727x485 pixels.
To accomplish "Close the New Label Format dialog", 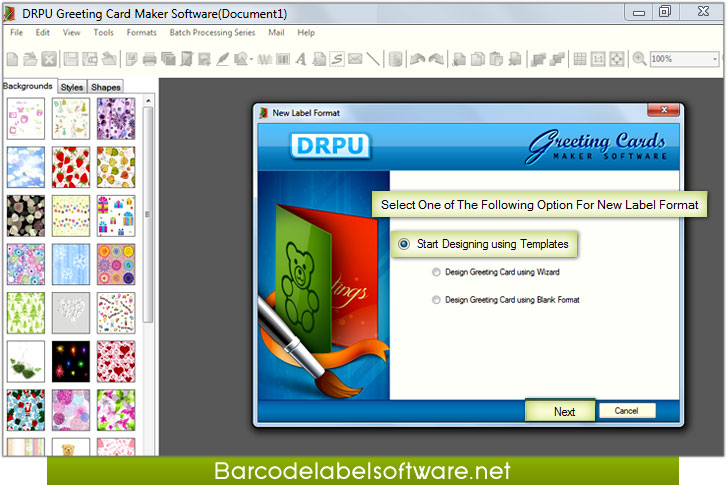I will point(663,110).
